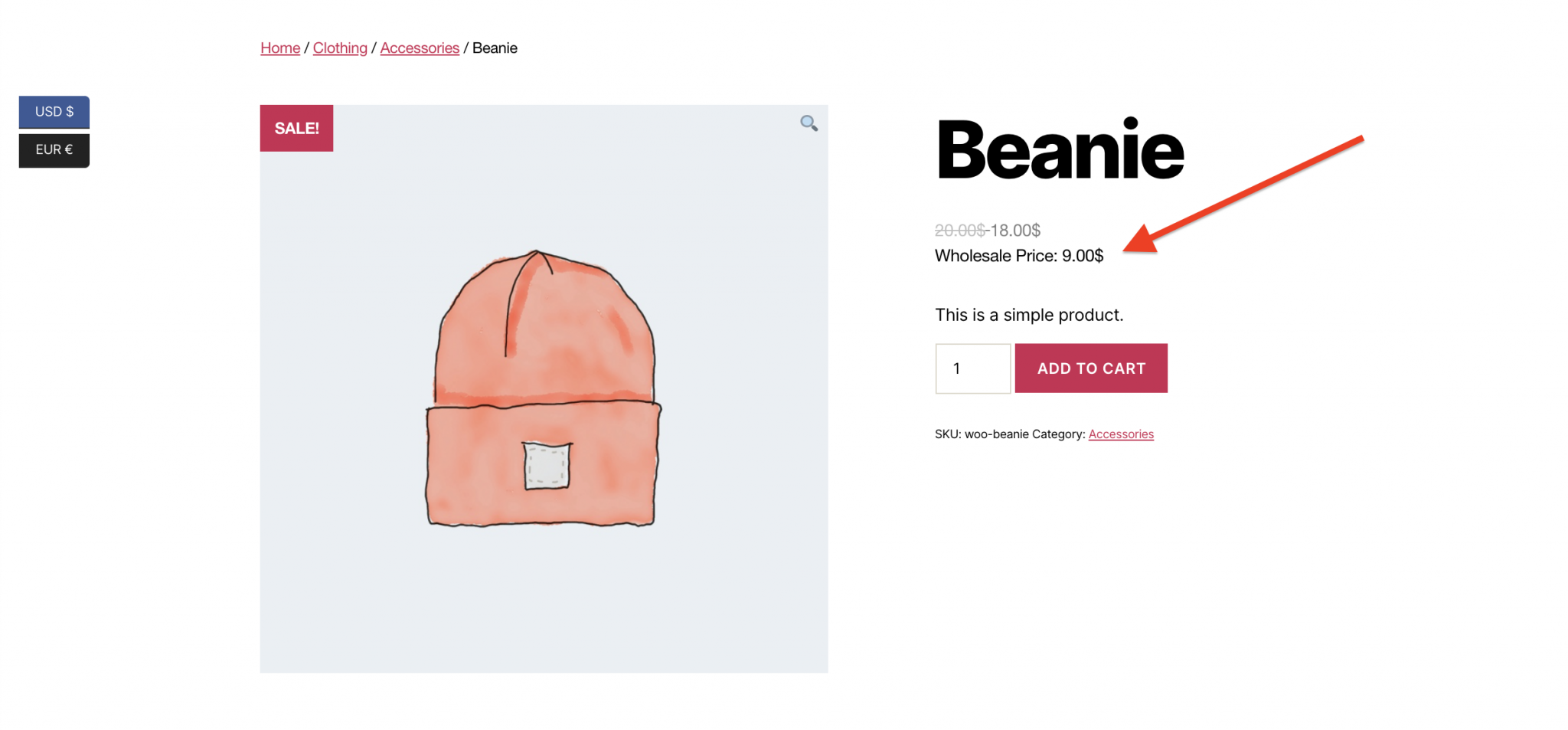Click the current Beanie breadcrumb item

tap(495, 48)
